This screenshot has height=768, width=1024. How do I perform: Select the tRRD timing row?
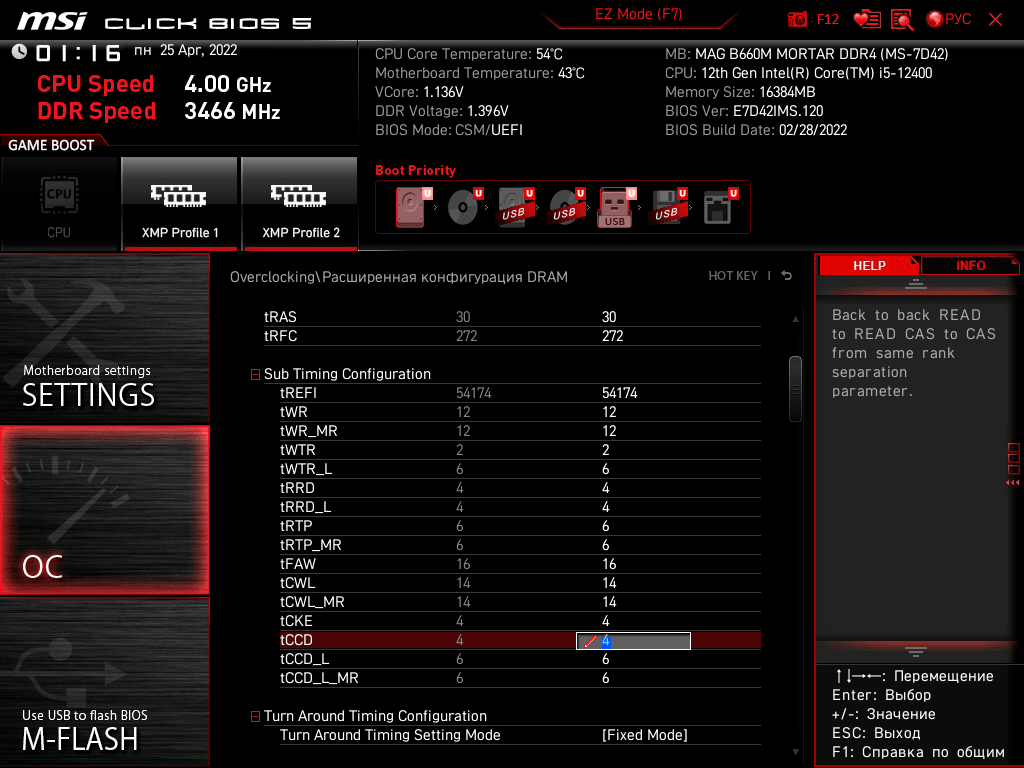click(520, 488)
